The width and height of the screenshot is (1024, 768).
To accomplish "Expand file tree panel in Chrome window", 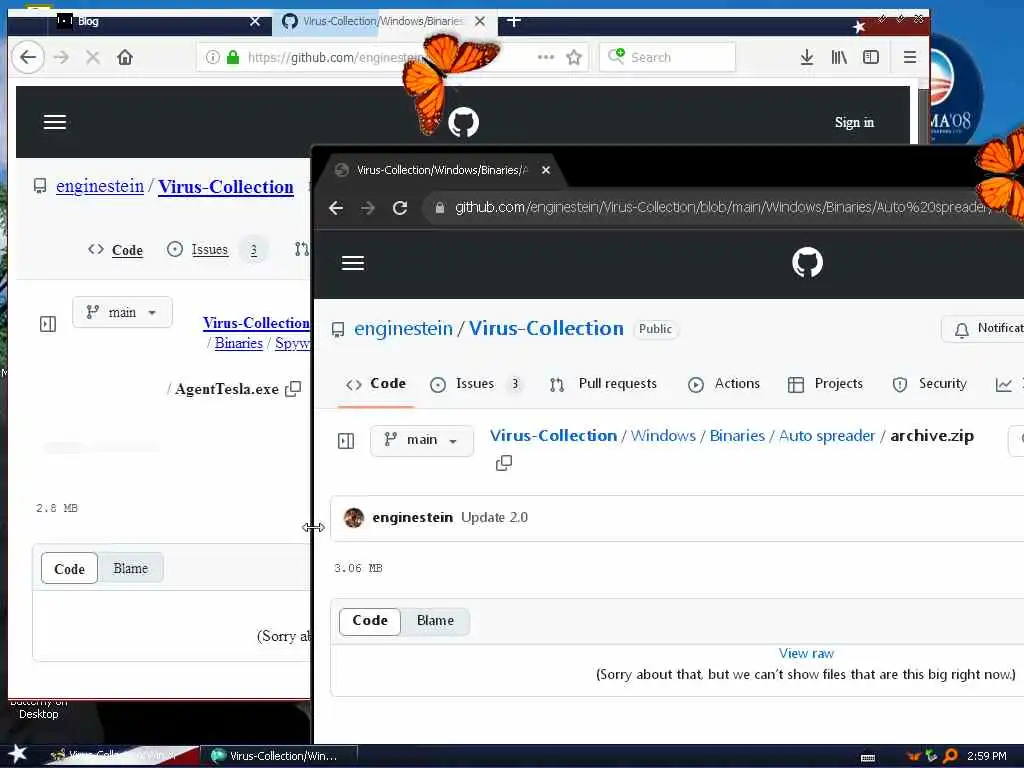I will coord(346,441).
